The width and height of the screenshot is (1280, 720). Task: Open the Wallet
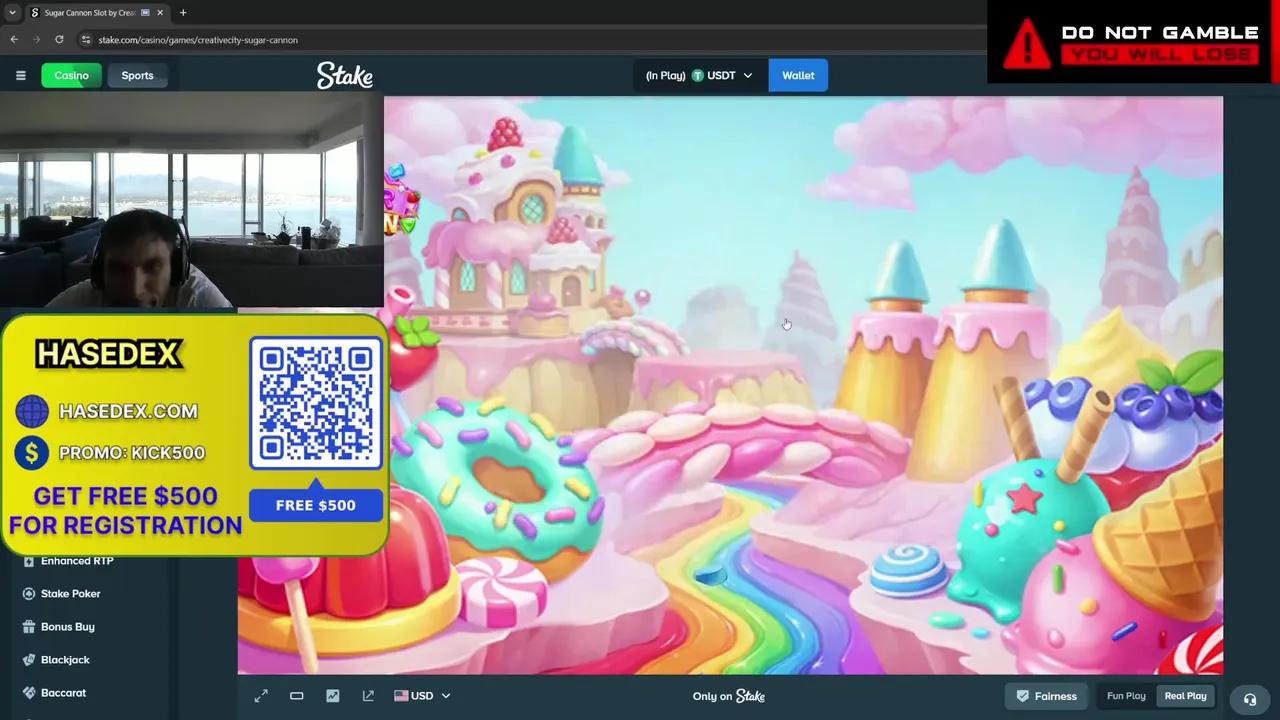[798, 76]
